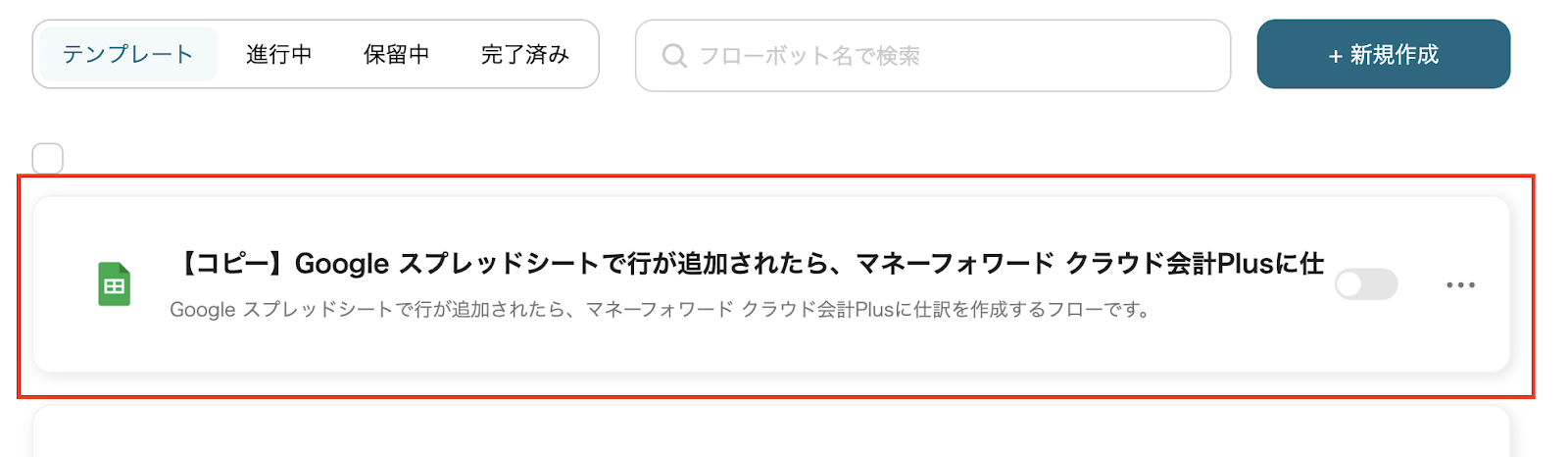Viewport: 1568px width, 457px height.
Task: Open the 保留中 tab
Action: pyautogui.click(x=397, y=54)
